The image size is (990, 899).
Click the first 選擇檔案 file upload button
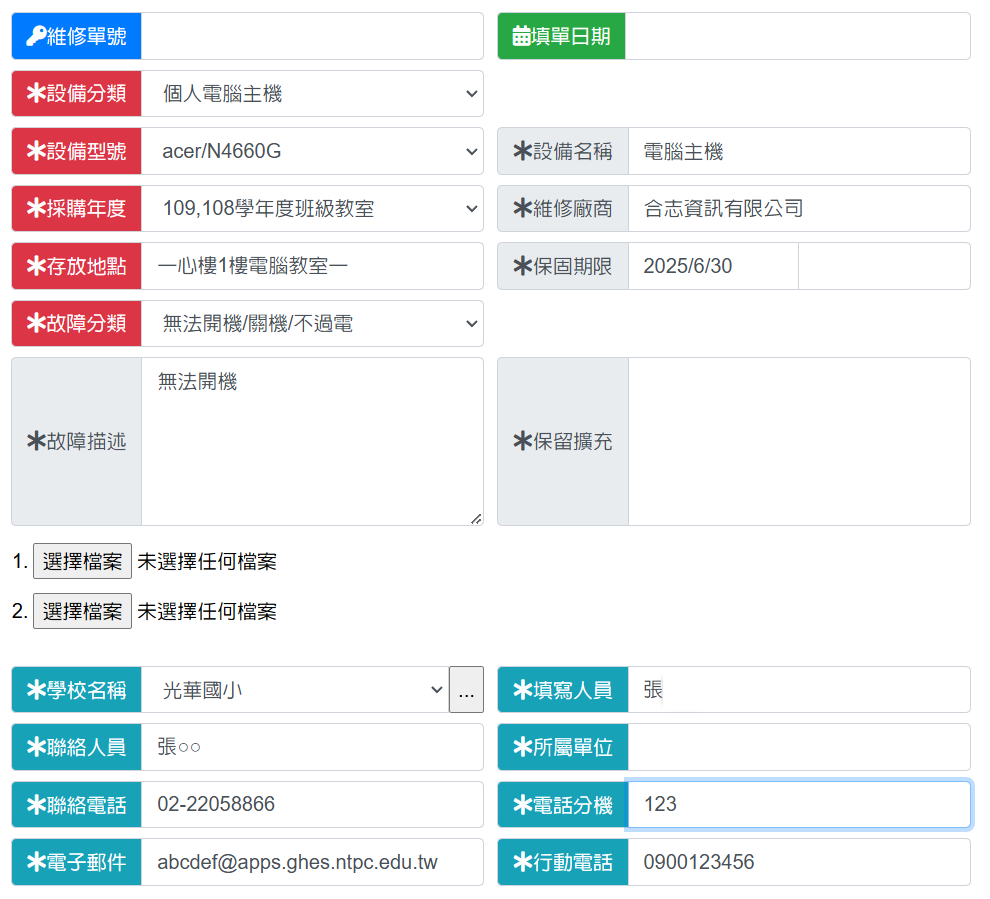[82, 561]
